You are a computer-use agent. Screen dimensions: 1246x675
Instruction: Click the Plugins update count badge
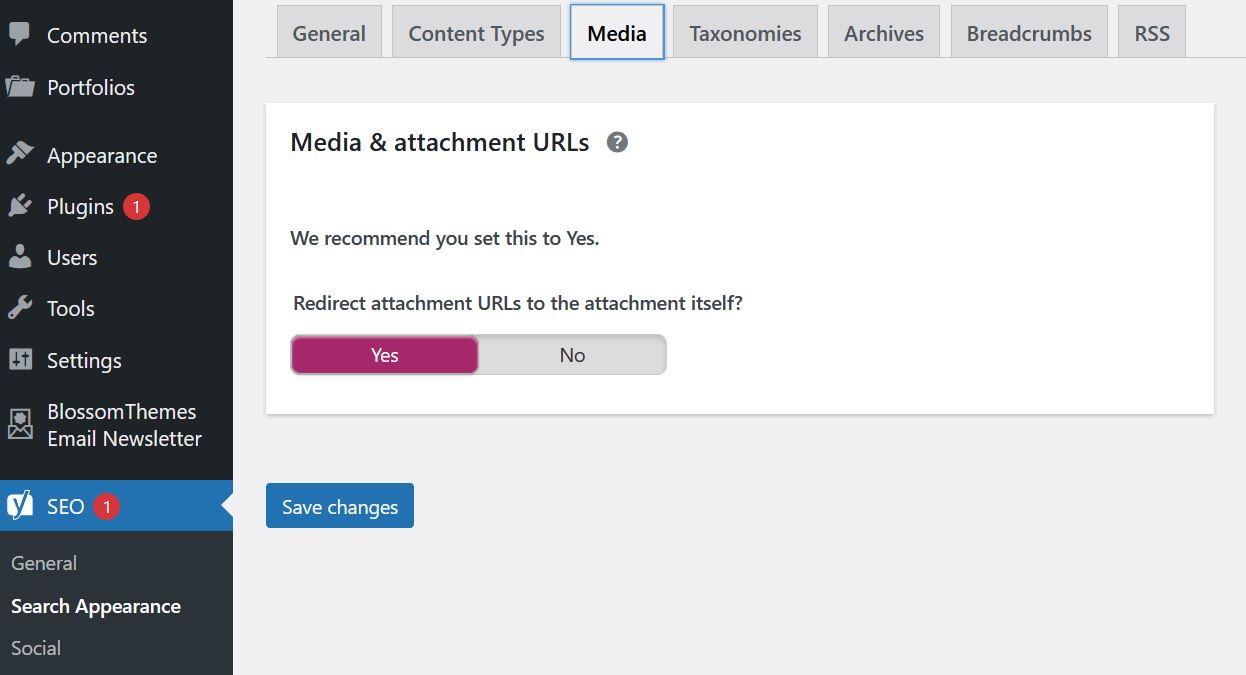click(137, 206)
